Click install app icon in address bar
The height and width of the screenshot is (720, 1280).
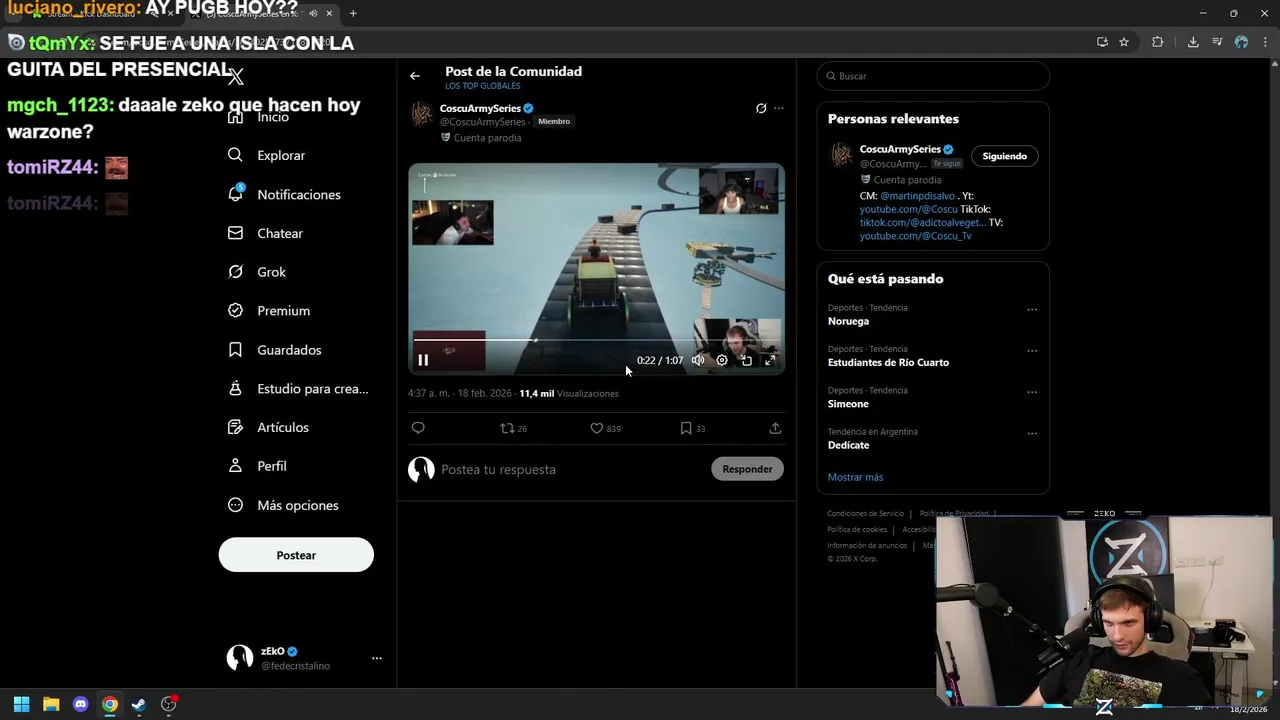[1102, 42]
